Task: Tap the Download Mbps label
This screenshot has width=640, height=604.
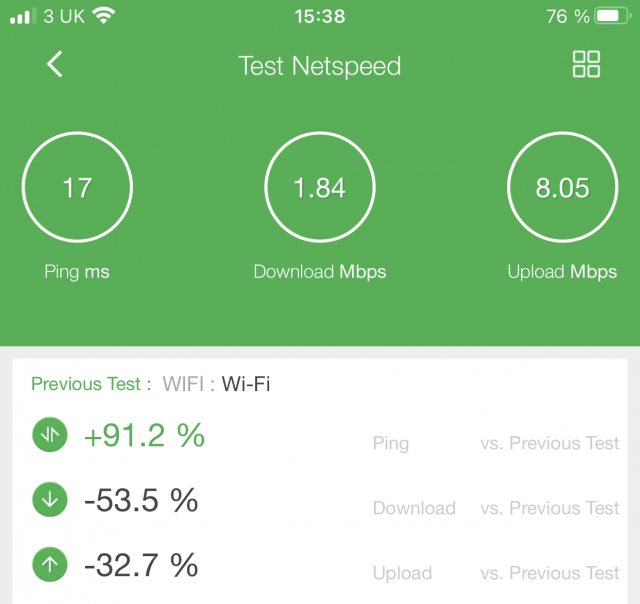Action: point(320,272)
